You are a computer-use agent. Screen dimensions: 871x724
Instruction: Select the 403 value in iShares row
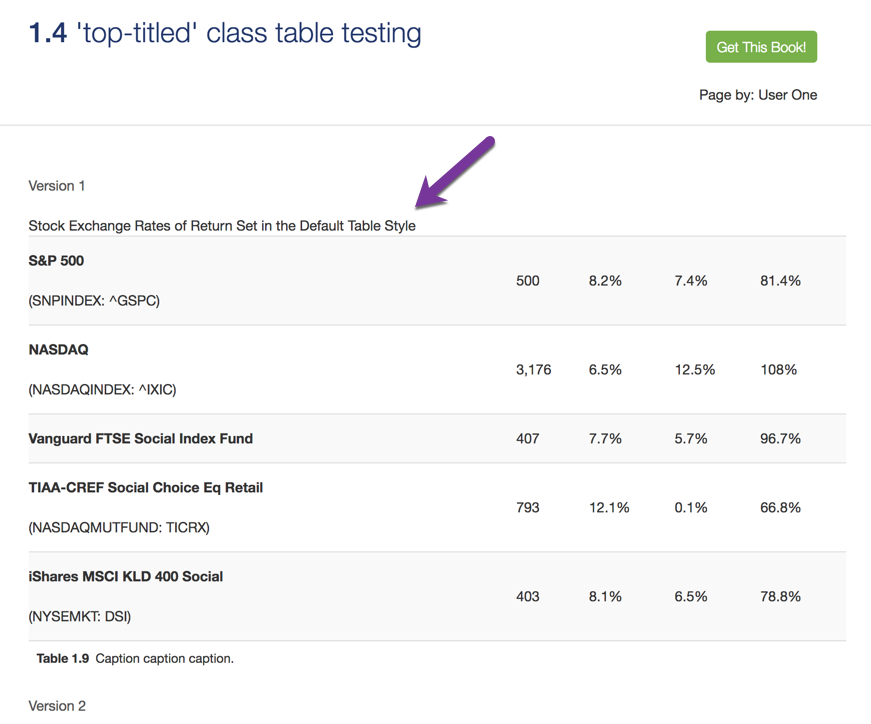pyautogui.click(x=528, y=596)
